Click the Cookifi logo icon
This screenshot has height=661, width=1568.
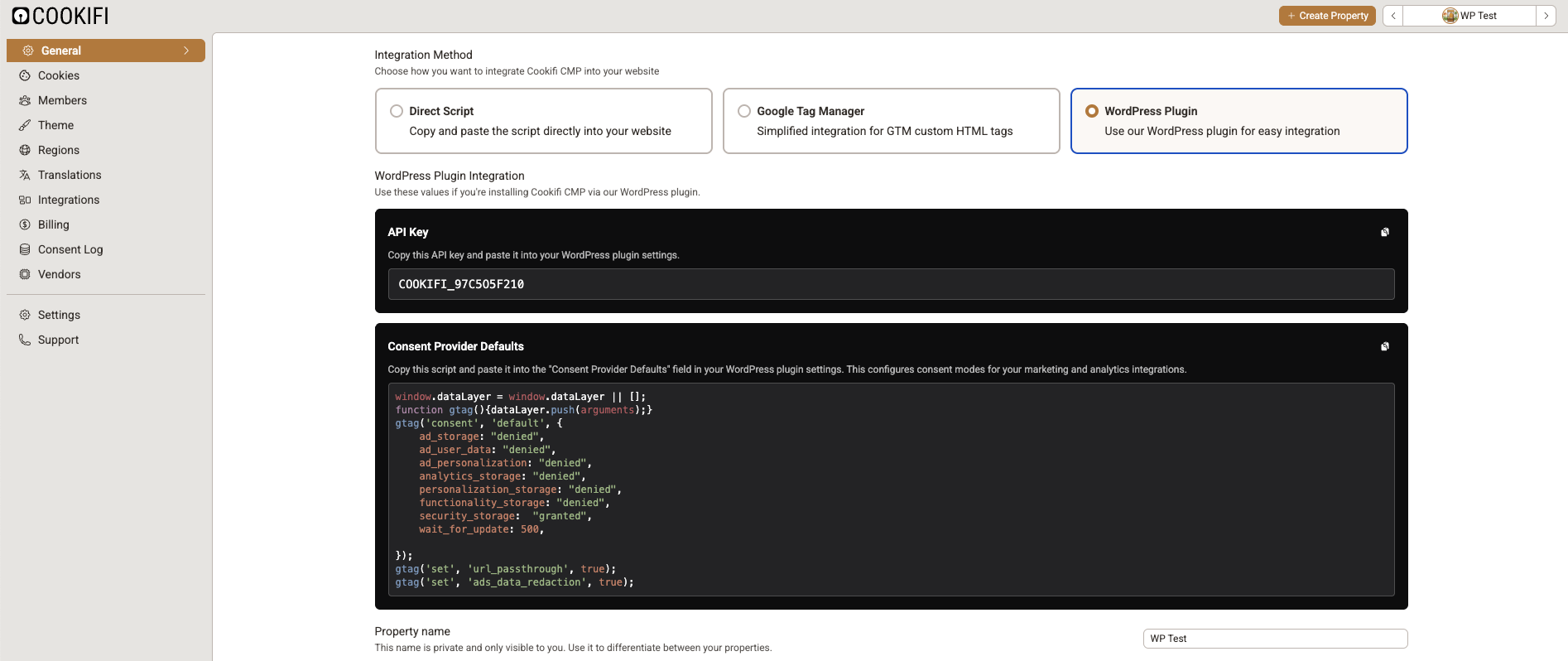pyautogui.click(x=21, y=16)
